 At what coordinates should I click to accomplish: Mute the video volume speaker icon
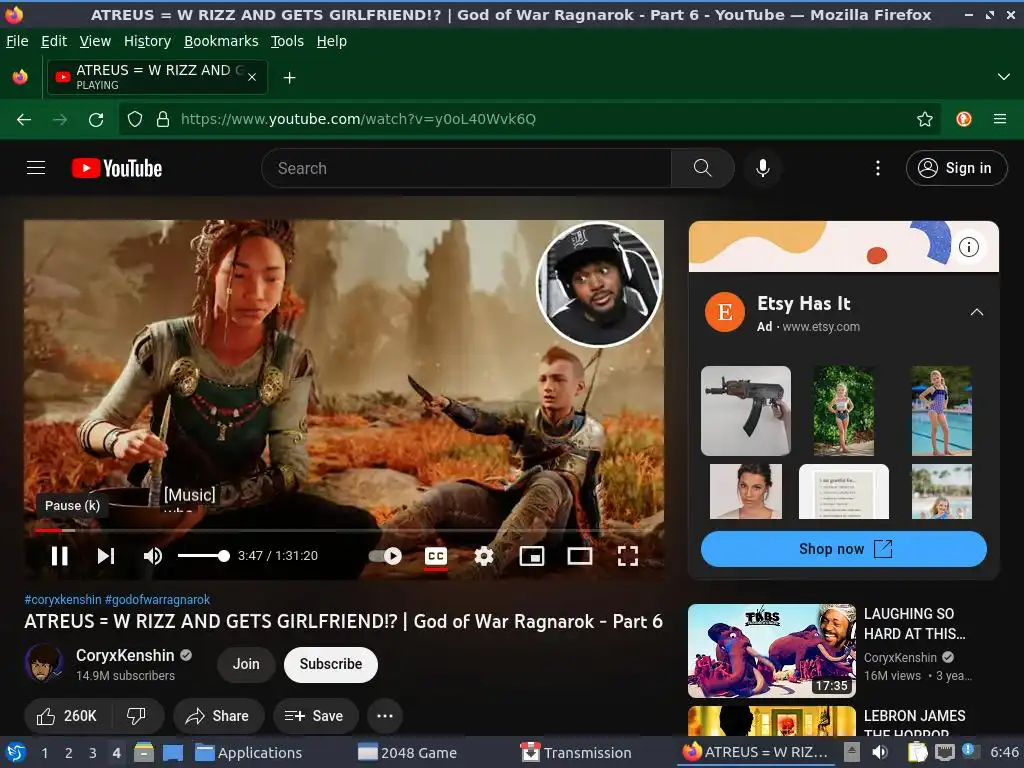pyautogui.click(x=152, y=556)
